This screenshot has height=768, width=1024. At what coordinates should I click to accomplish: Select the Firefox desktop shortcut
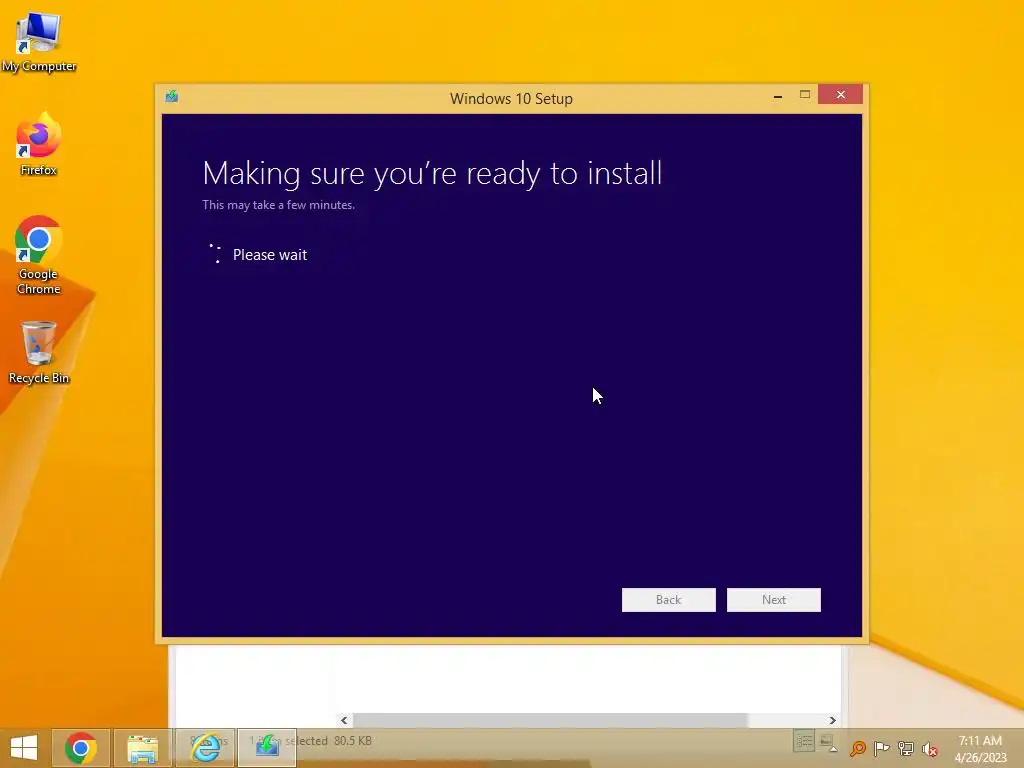click(x=39, y=144)
